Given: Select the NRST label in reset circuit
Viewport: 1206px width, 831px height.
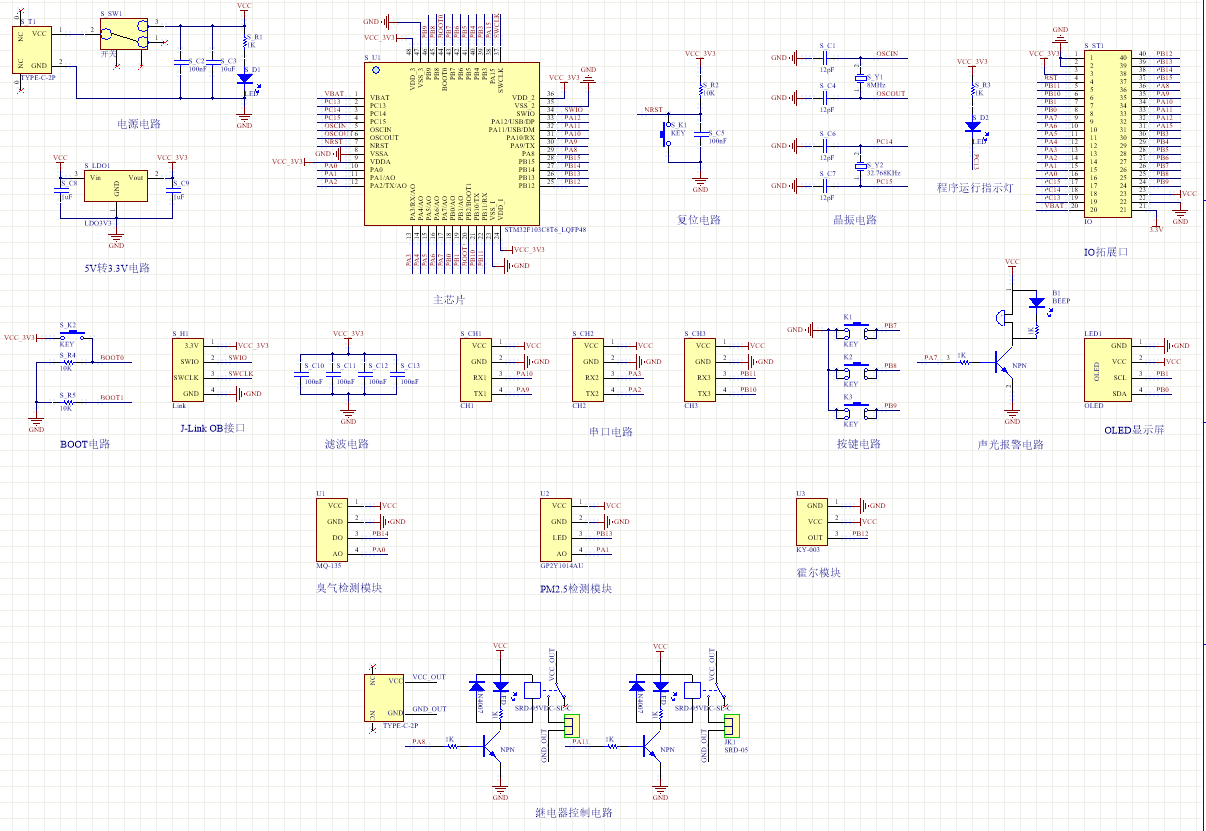Looking at the screenshot, I should [x=653, y=109].
